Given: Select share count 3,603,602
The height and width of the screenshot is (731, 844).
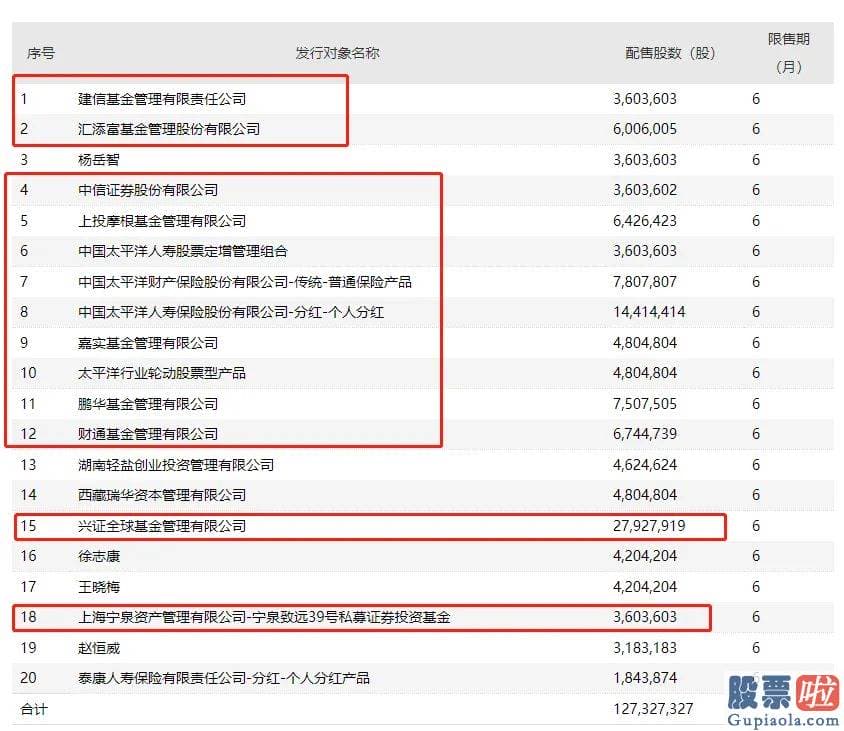Looking at the screenshot, I should tap(645, 190).
